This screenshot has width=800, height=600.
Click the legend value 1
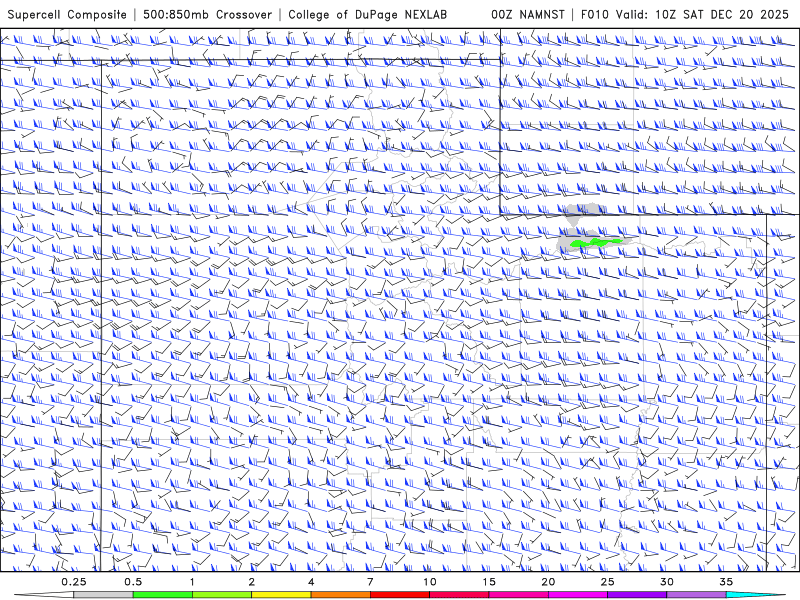coord(192,582)
